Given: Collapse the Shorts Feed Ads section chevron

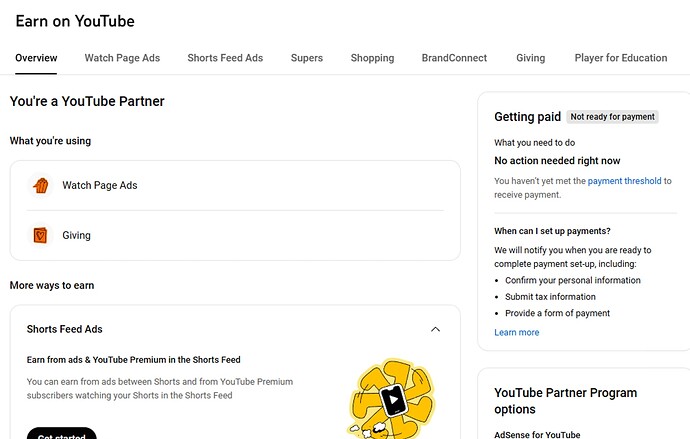Looking at the screenshot, I should tap(435, 329).
